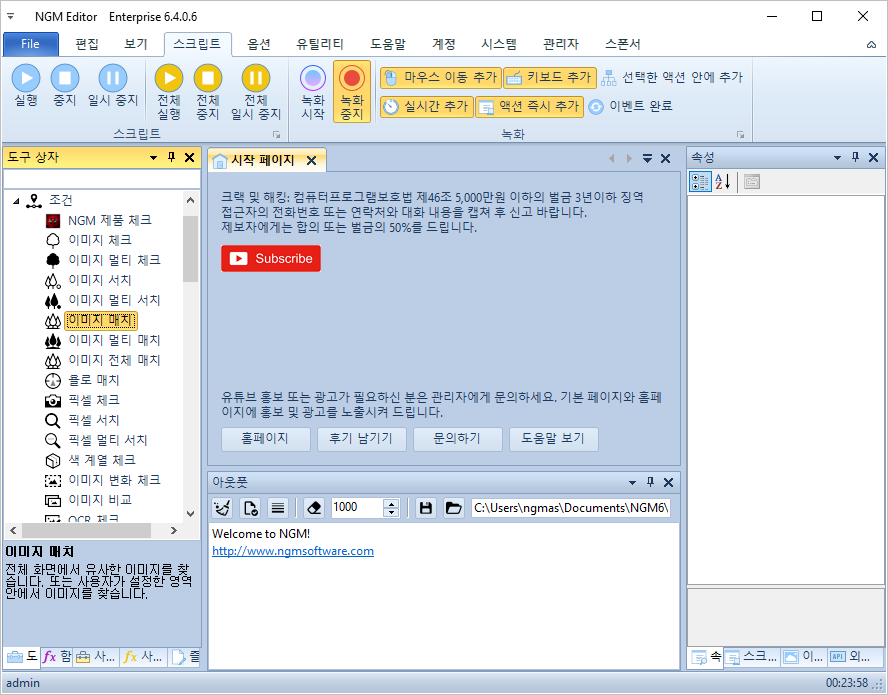Screen dimensions: 888x695
Task: Open the File menu
Action: coord(31,44)
